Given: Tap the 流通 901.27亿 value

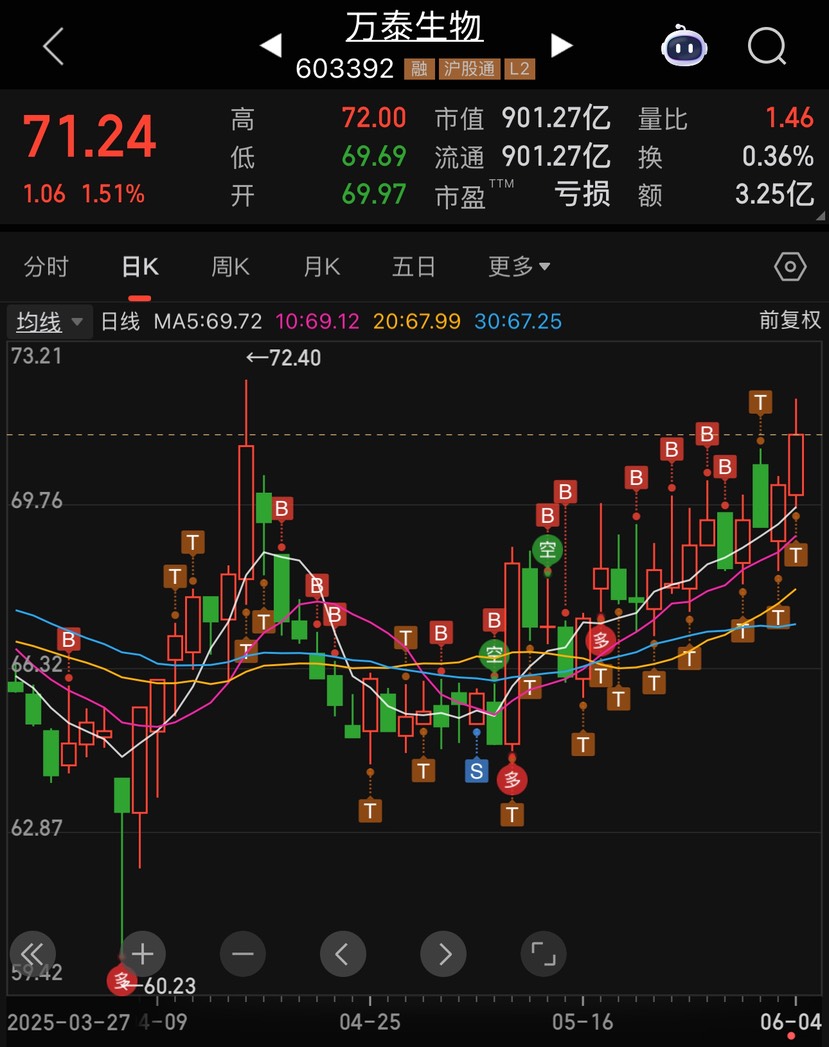Looking at the screenshot, I should 556,156.
